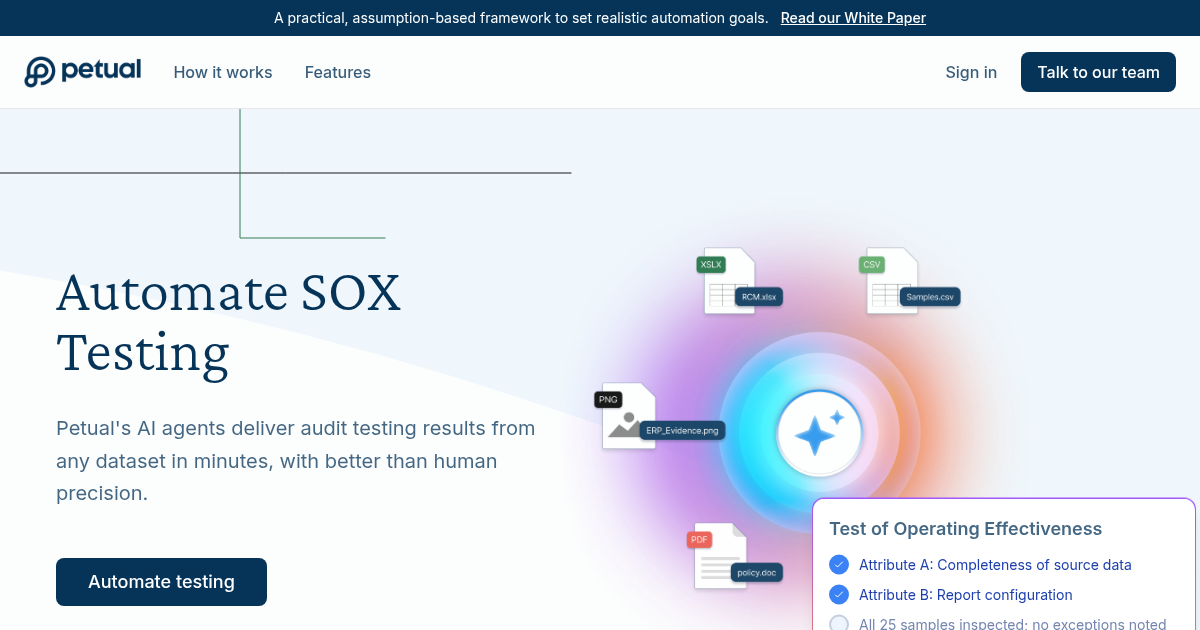Toggle the Attribute A completeness checkmark
1200x630 pixels.
pyautogui.click(x=839, y=565)
